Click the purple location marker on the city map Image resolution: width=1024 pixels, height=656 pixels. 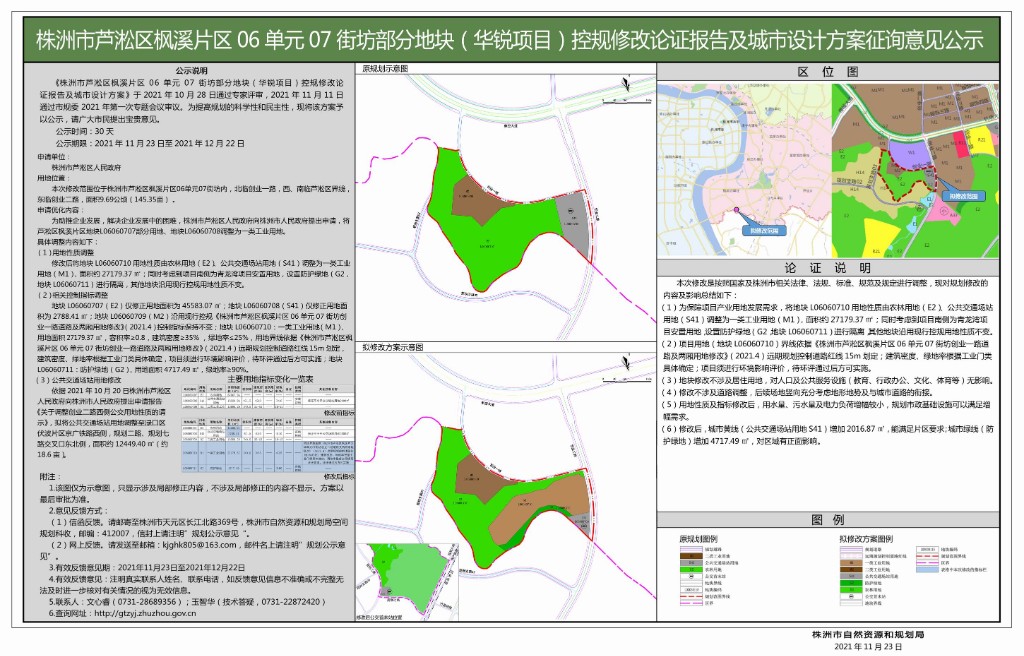click(737, 209)
